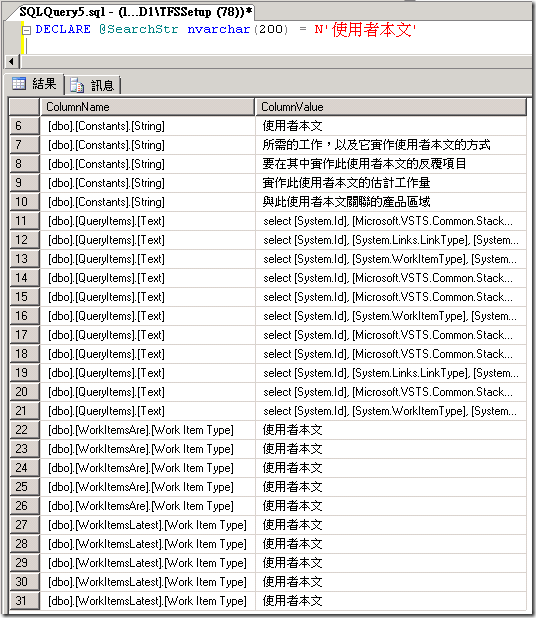This screenshot has width=536, height=618.
Task: Select row 29 ColumnName cell
Action: pyautogui.click(x=147, y=562)
